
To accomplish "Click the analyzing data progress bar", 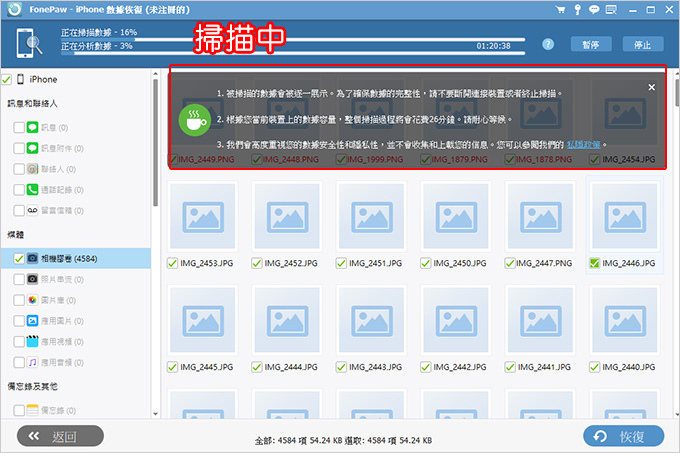I will coord(293,53).
